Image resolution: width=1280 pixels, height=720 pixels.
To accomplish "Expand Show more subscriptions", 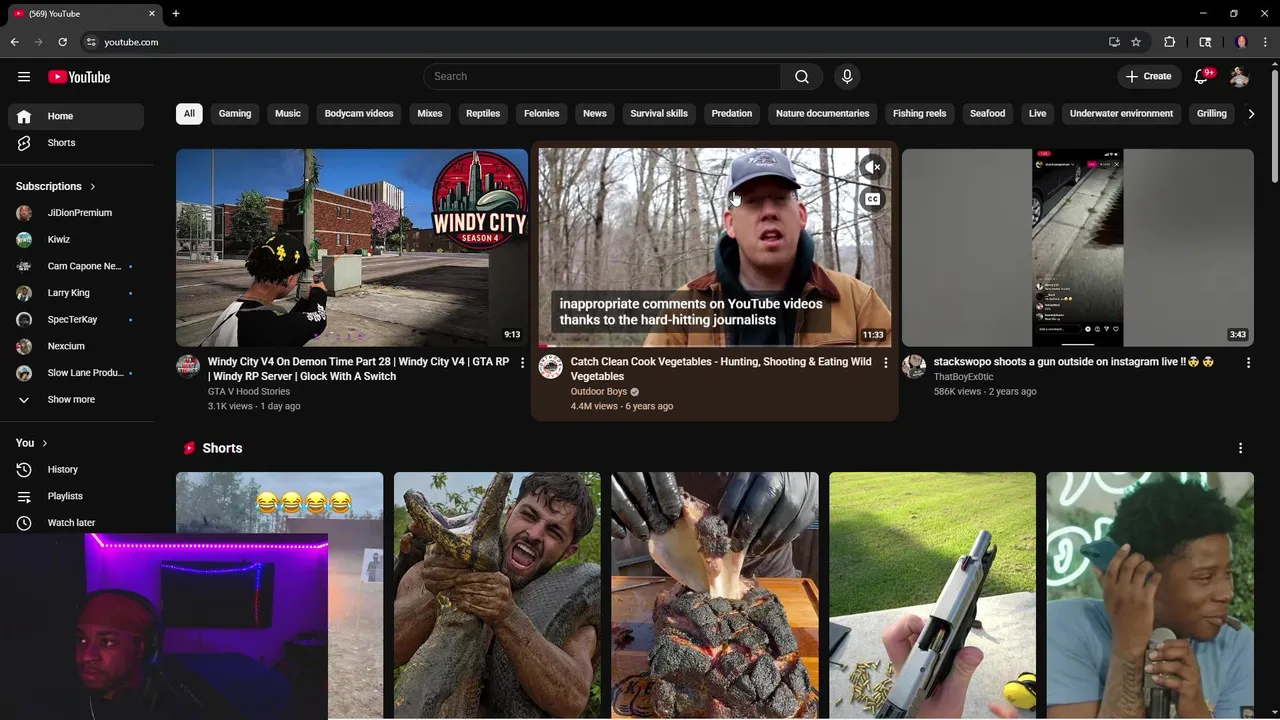I will (76, 400).
